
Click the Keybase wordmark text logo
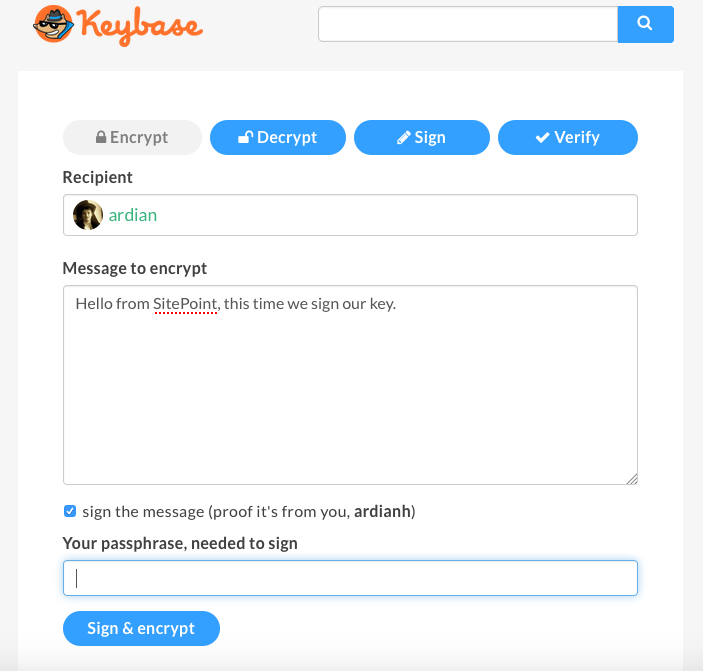[x=140, y=26]
